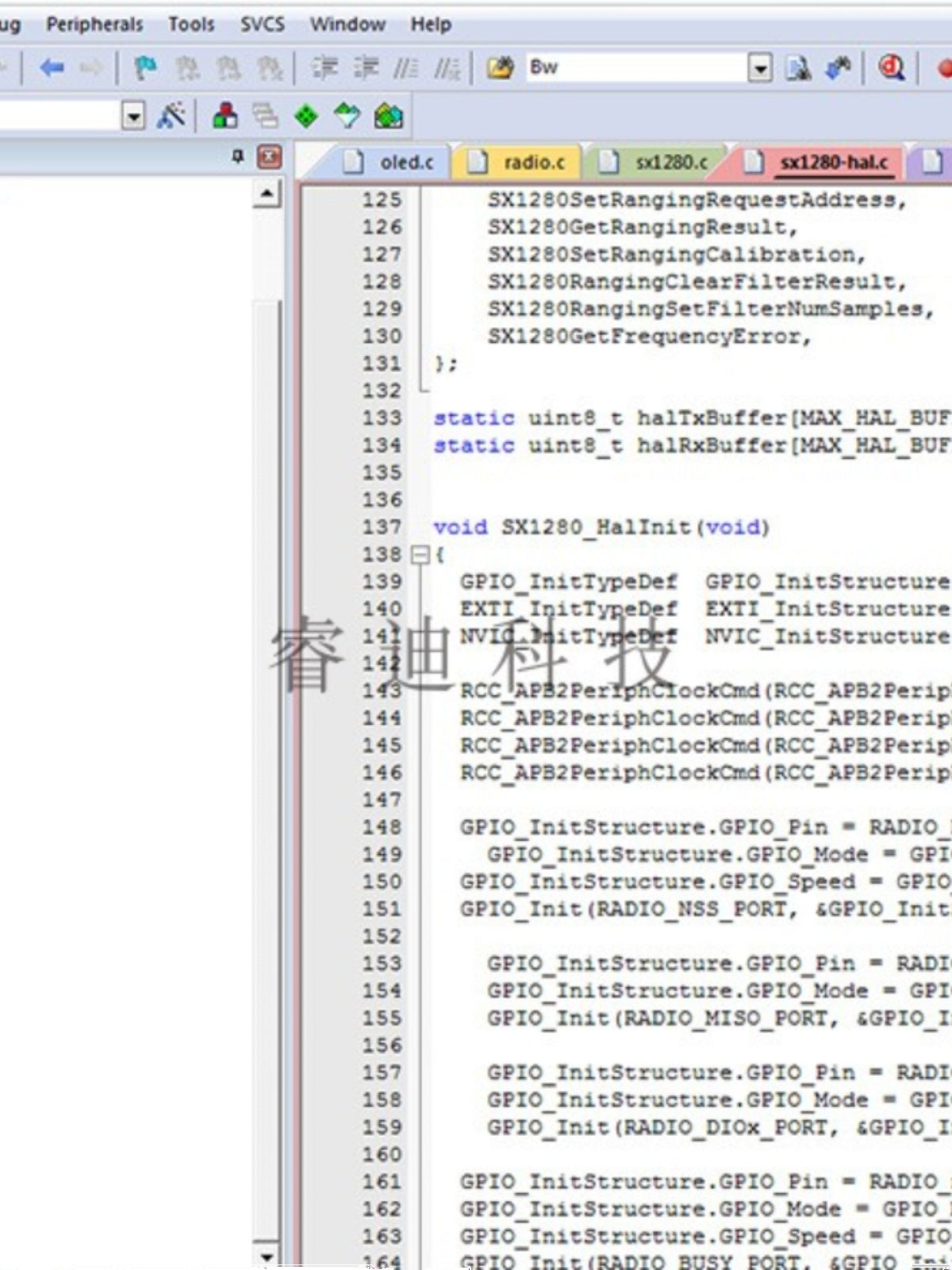
Task: Click EXTI_InitTypeDef on line 140
Action: coord(569,609)
